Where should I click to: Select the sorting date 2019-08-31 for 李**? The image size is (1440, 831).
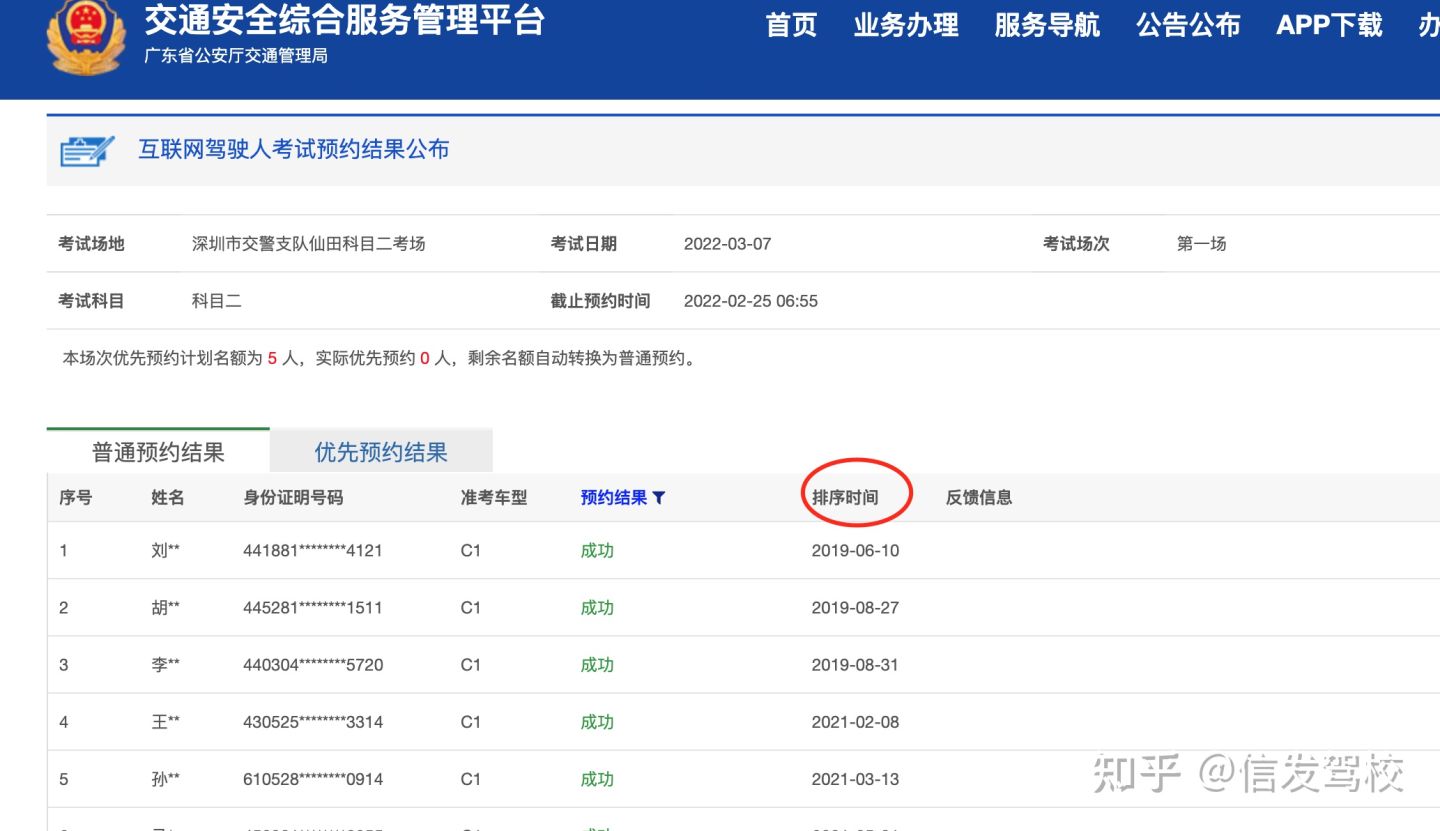[x=855, y=664]
